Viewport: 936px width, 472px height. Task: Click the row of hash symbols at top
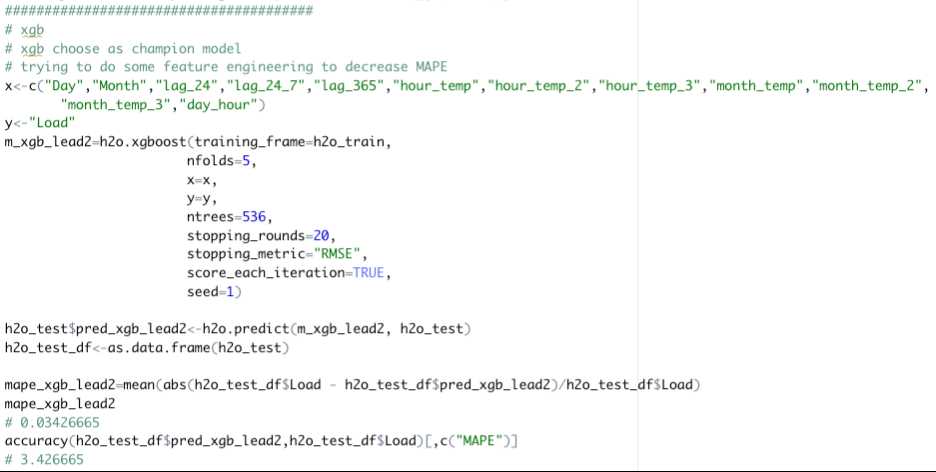(x=158, y=11)
